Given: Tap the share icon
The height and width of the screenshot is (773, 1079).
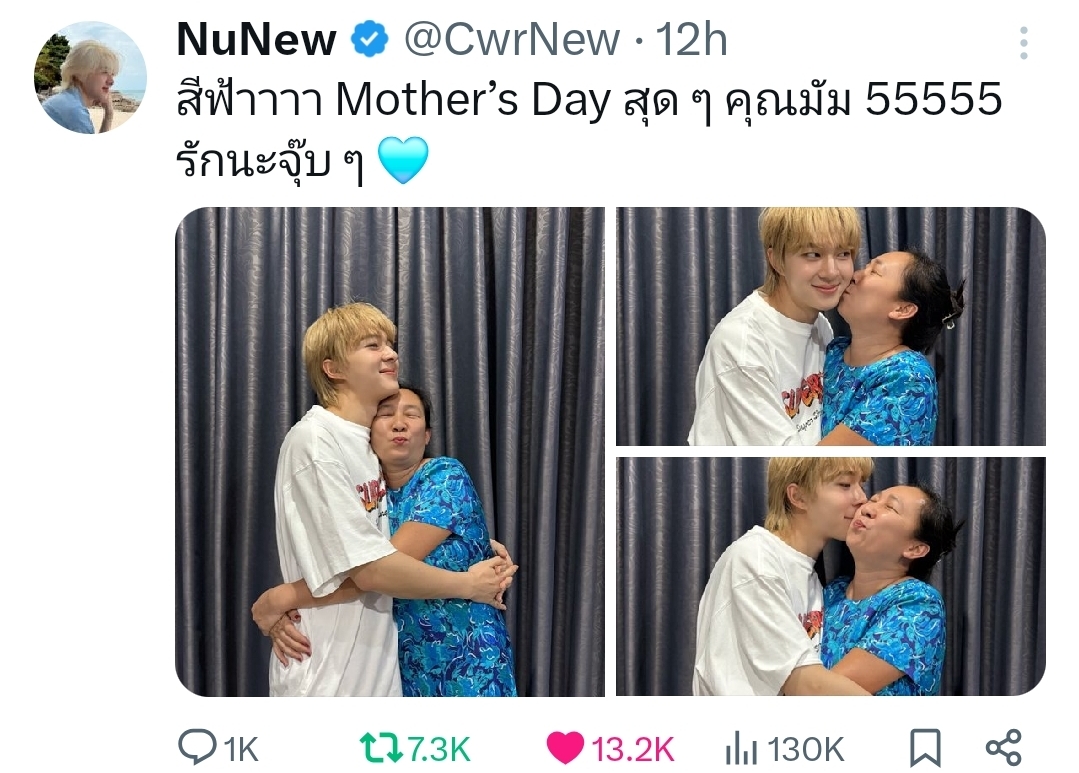Looking at the screenshot, I should click(1004, 748).
